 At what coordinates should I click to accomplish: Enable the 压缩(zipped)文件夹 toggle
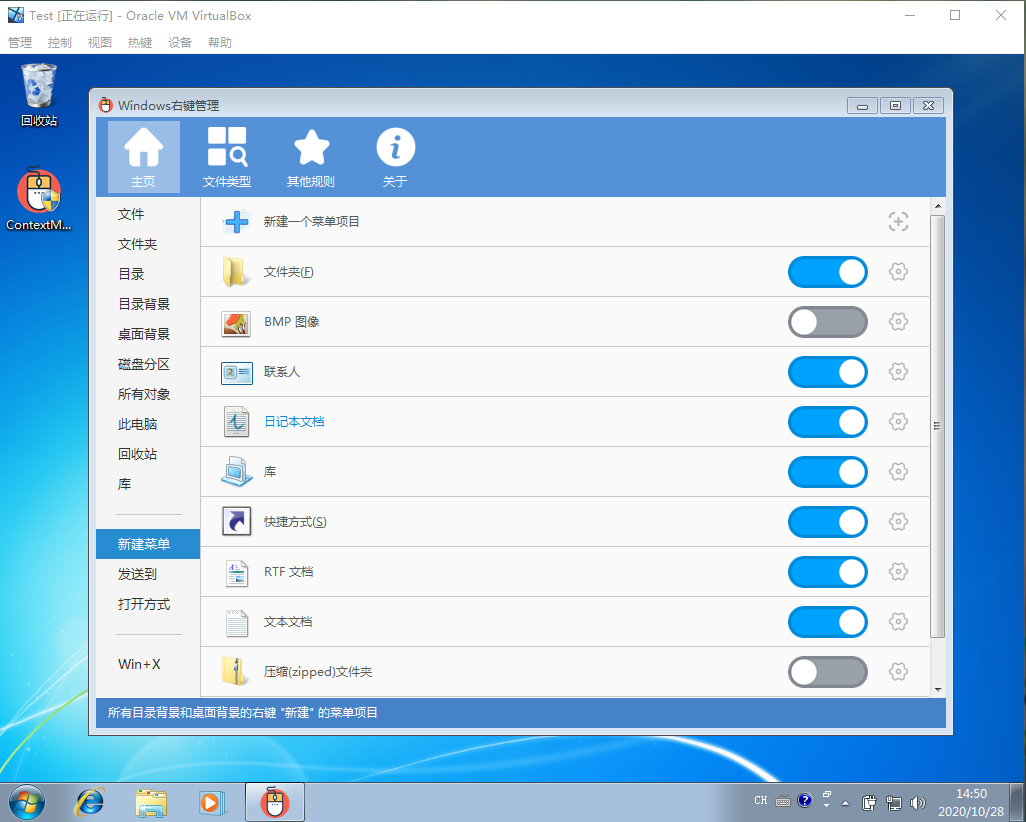827,672
